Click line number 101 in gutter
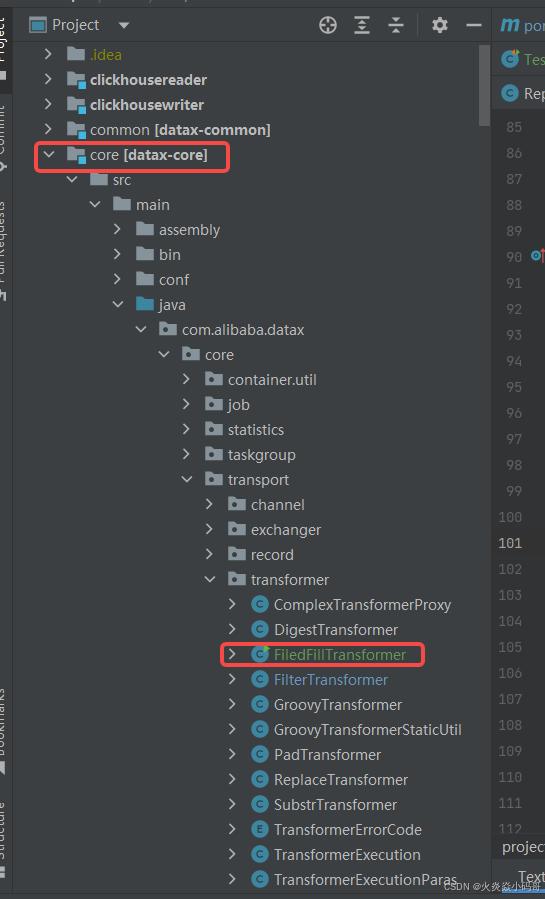The height and width of the screenshot is (899, 545). (x=510, y=543)
